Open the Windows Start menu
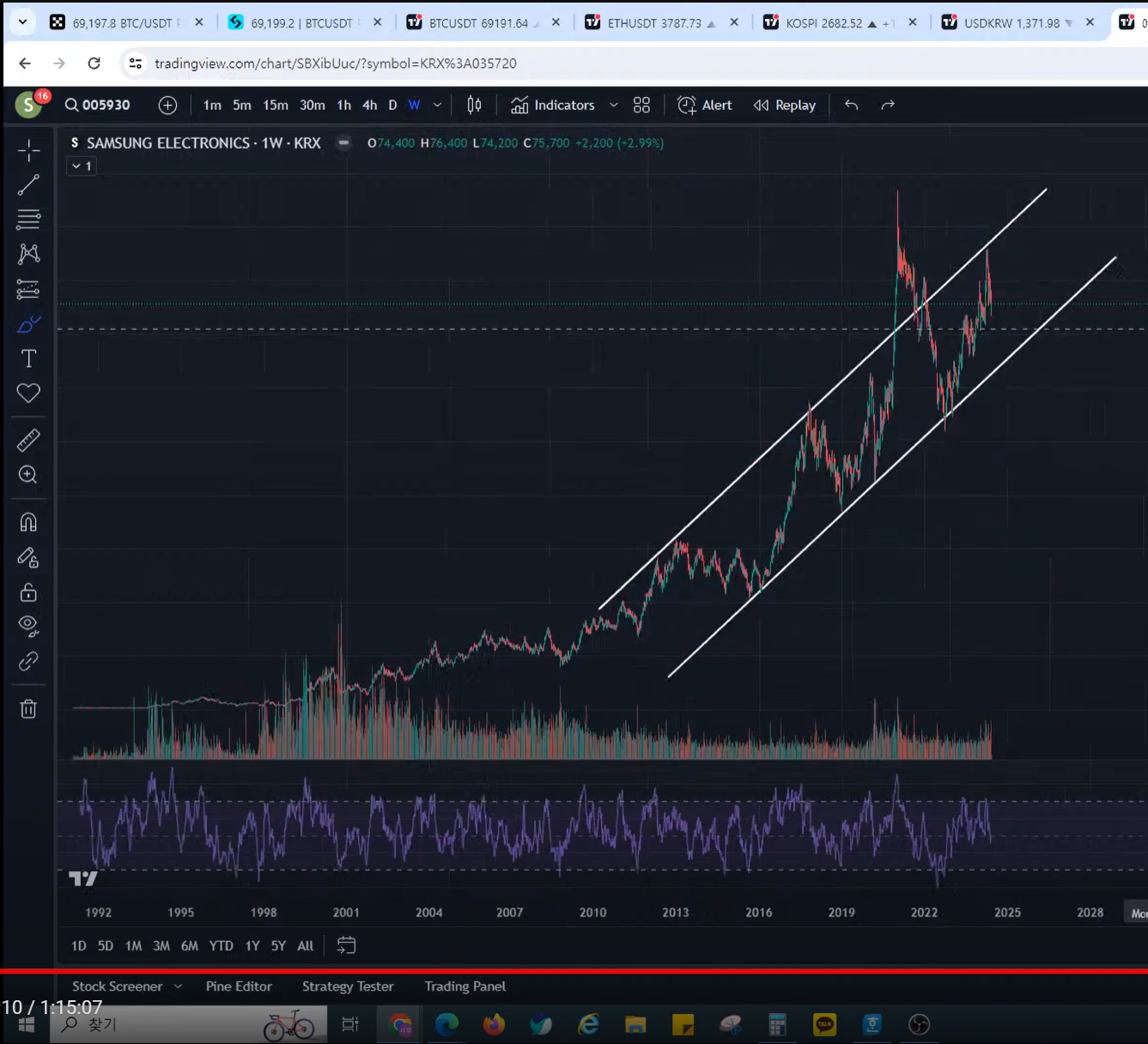 pos(26,1024)
